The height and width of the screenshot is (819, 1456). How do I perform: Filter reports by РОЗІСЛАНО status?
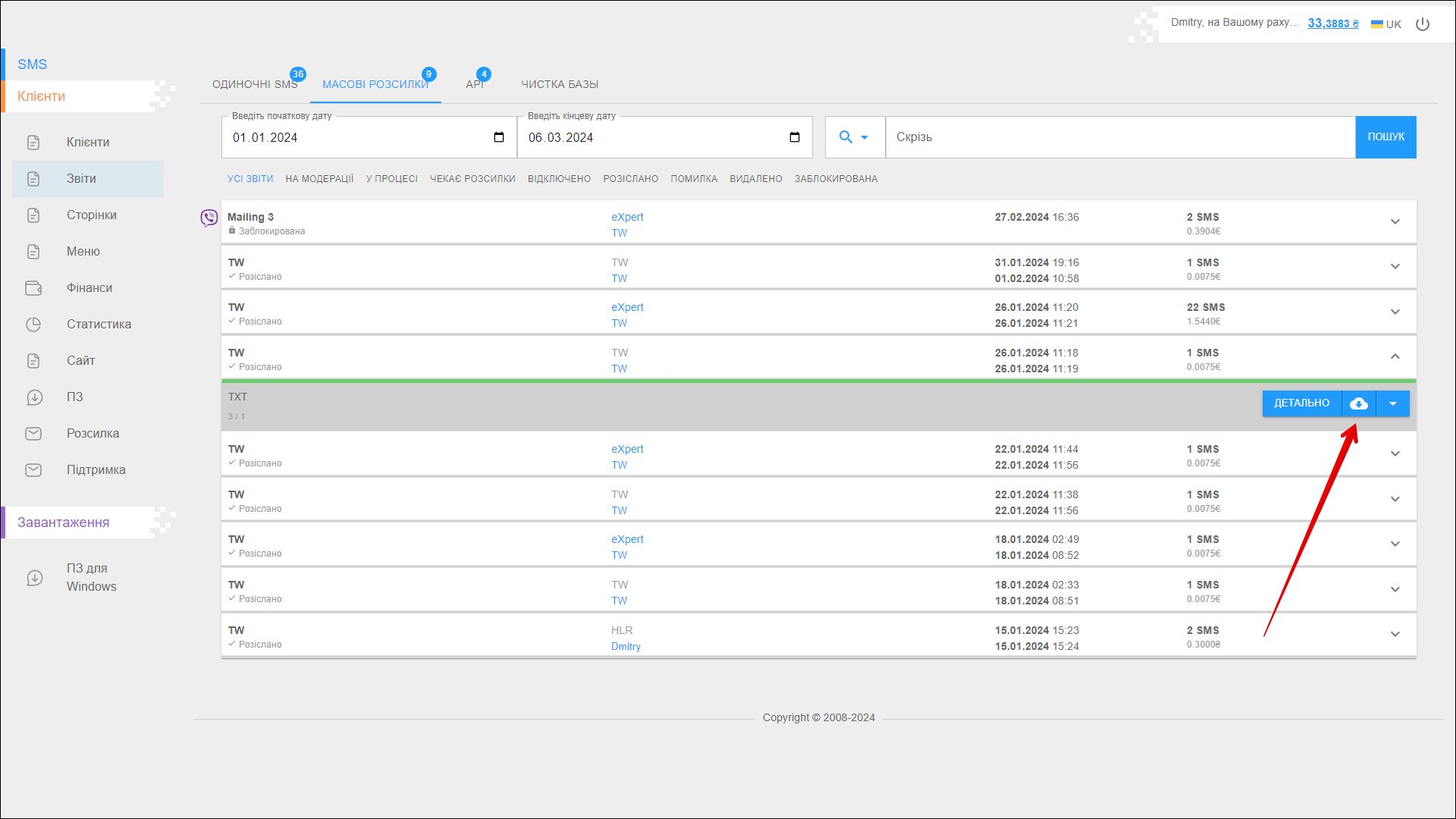(x=630, y=179)
